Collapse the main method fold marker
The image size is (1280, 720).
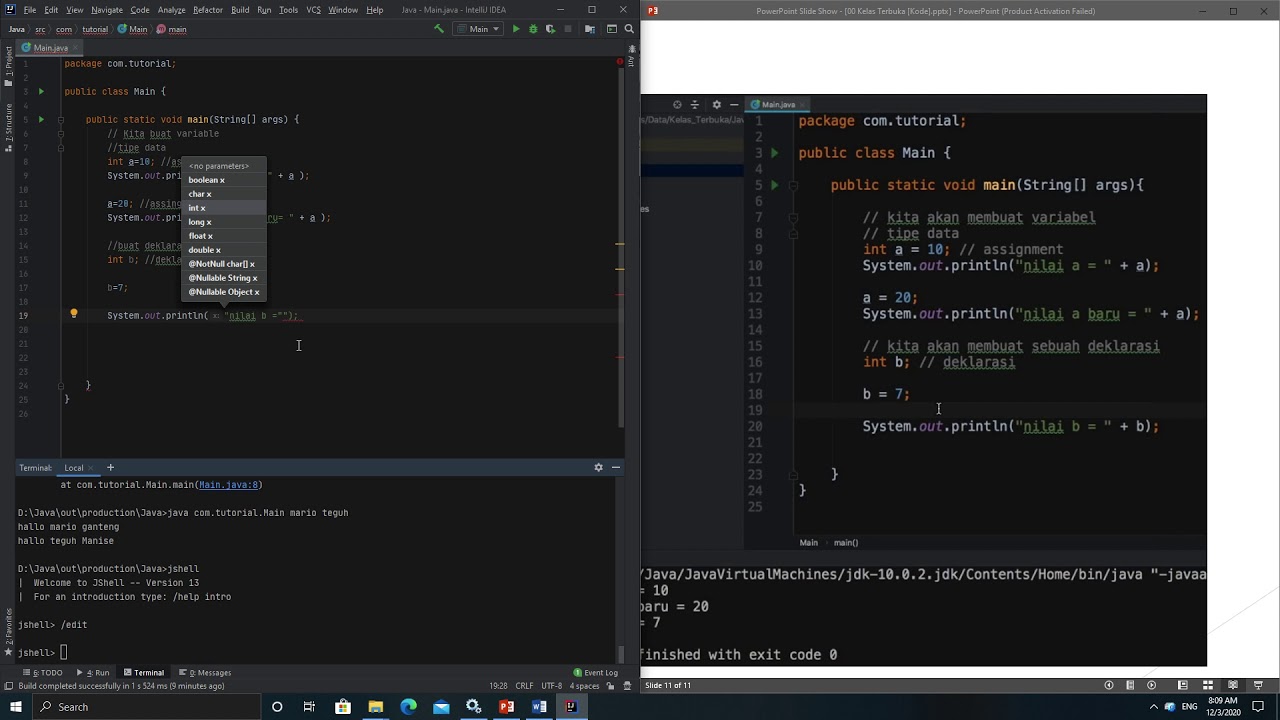coord(60,120)
